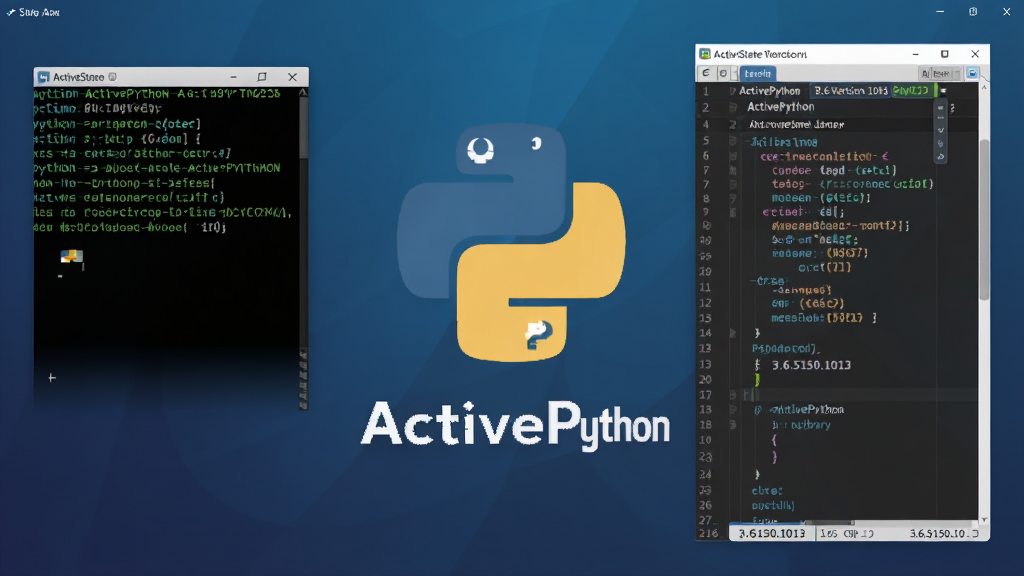Click the green badge on the ActivePython line 1
Image resolution: width=1024 pixels, height=576 pixels.
(x=912, y=90)
